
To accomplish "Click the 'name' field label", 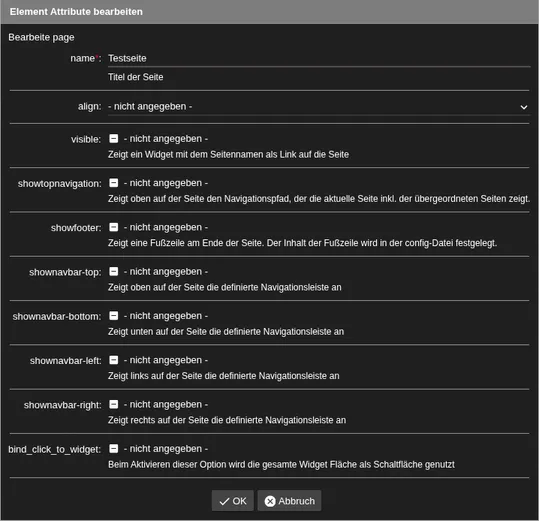I will [86, 58].
